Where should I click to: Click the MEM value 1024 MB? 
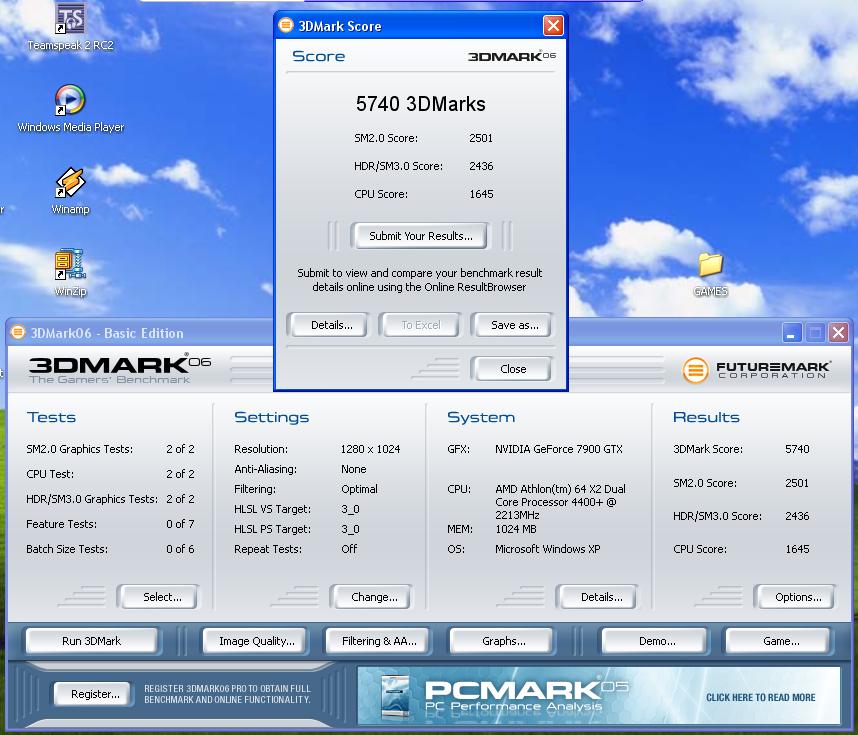point(515,529)
